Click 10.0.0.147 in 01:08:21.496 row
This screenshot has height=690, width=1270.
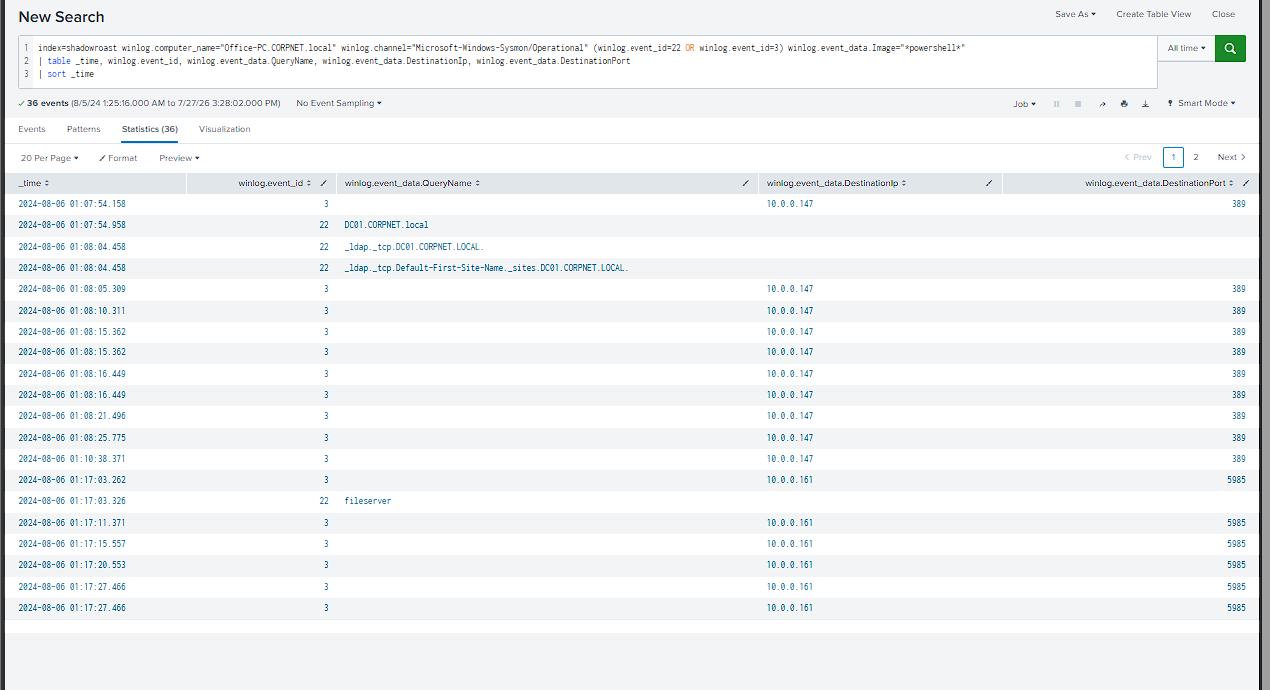pyautogui.click(x=790, y=416)
